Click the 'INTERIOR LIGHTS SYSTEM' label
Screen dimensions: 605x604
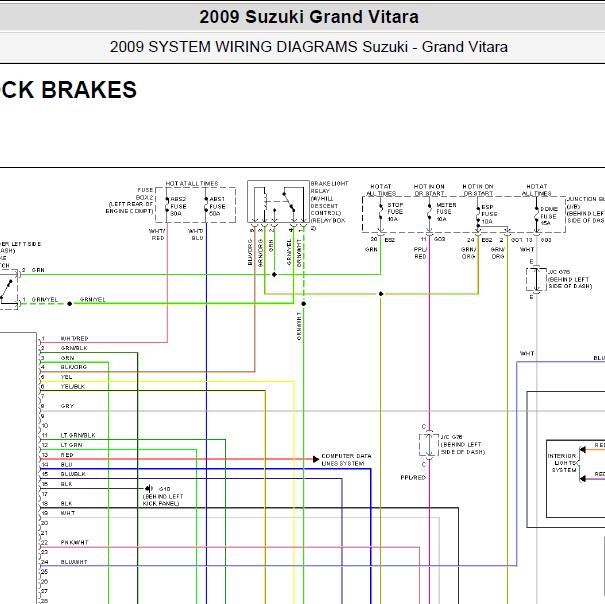(x=563, y=463)
